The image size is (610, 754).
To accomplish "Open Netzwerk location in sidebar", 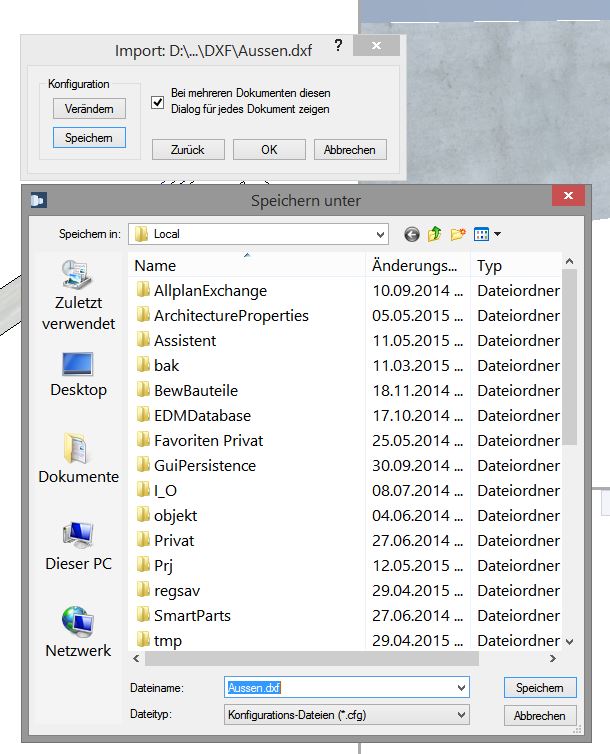I will tap(78, 631).
